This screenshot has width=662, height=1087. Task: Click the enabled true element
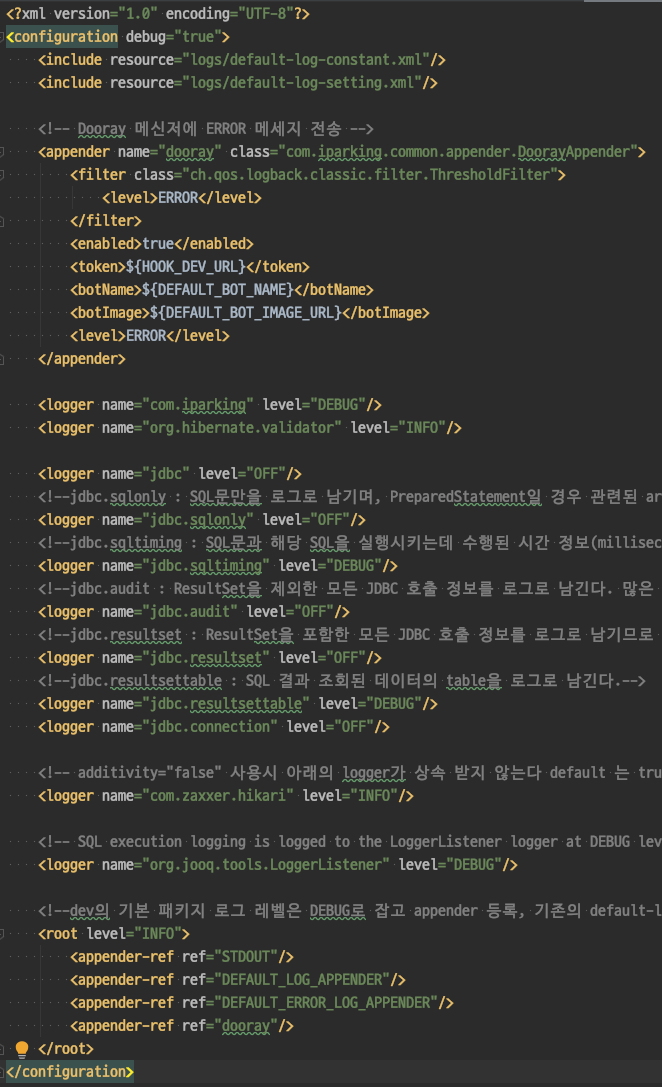click(162, 243)
